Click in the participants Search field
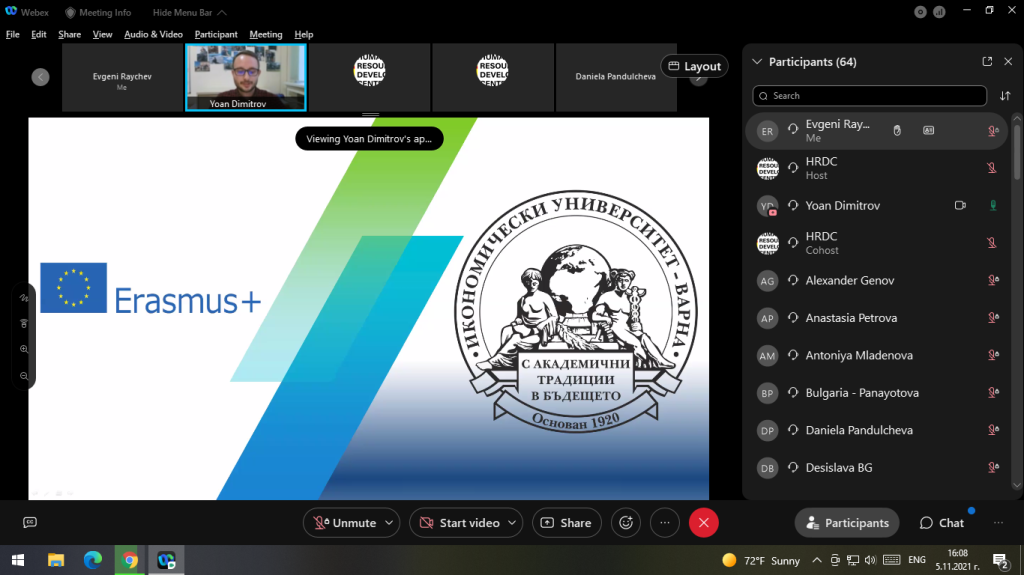The image size is (1024, 575). (869, 95)
